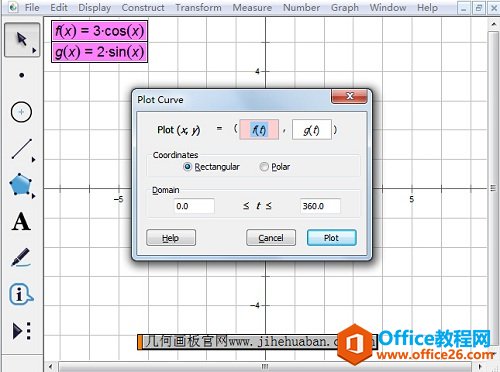Viewport: 500px width, 372px height.
Task: Select the Information tool
Action: [21, 294]
